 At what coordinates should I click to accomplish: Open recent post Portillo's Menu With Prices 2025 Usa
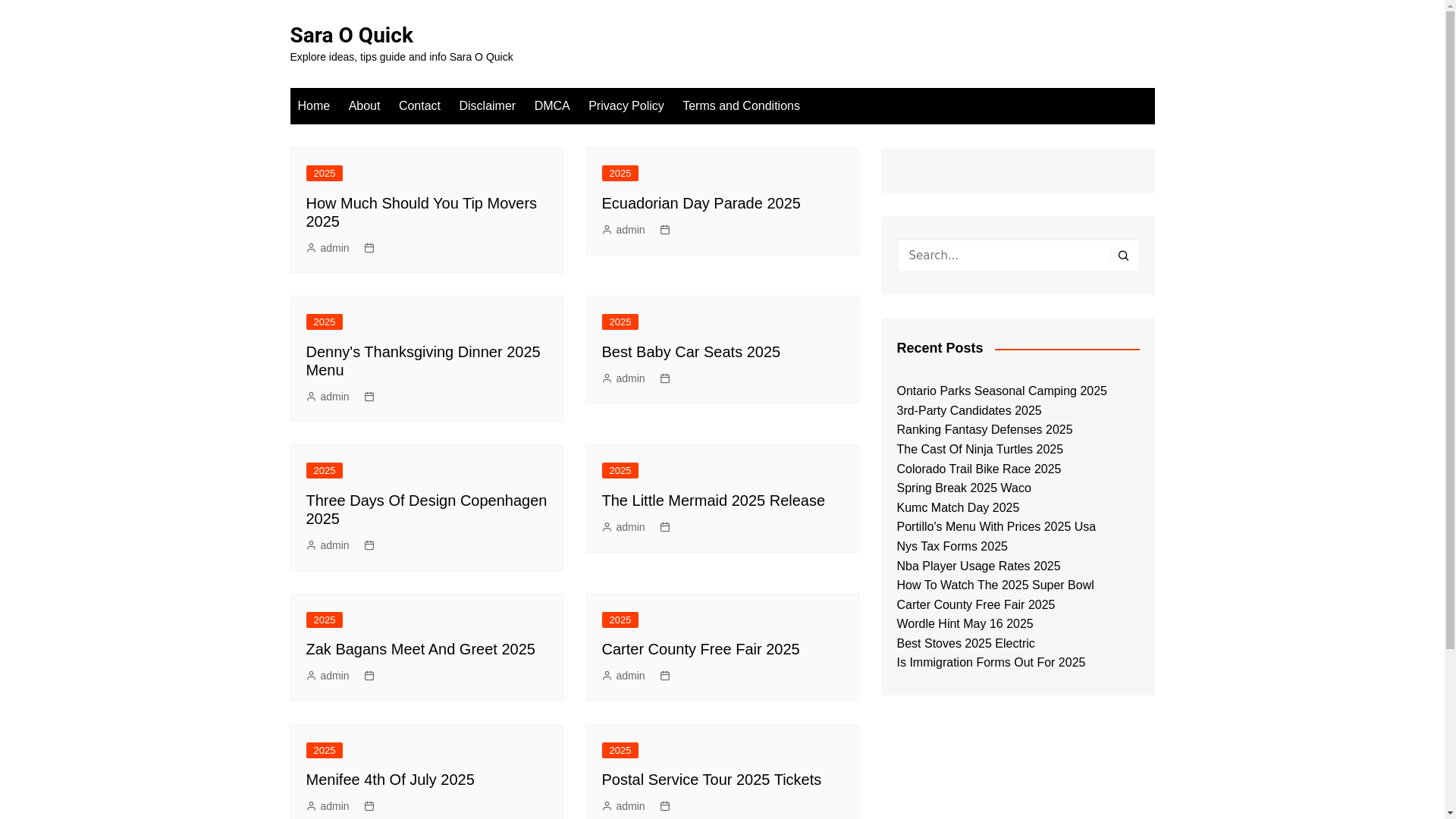click(996, 527)
